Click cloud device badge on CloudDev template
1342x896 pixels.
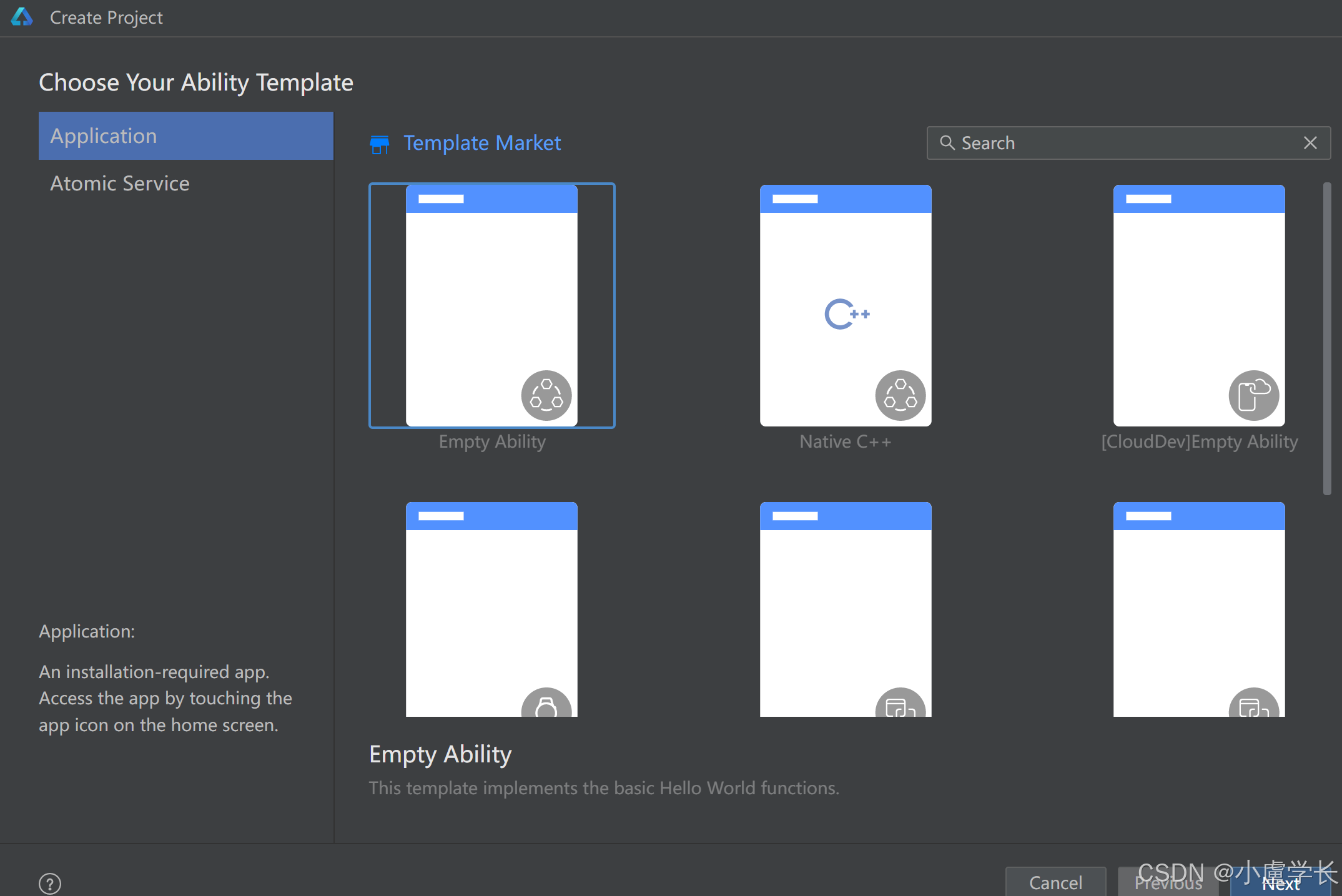click(1253, 395)
